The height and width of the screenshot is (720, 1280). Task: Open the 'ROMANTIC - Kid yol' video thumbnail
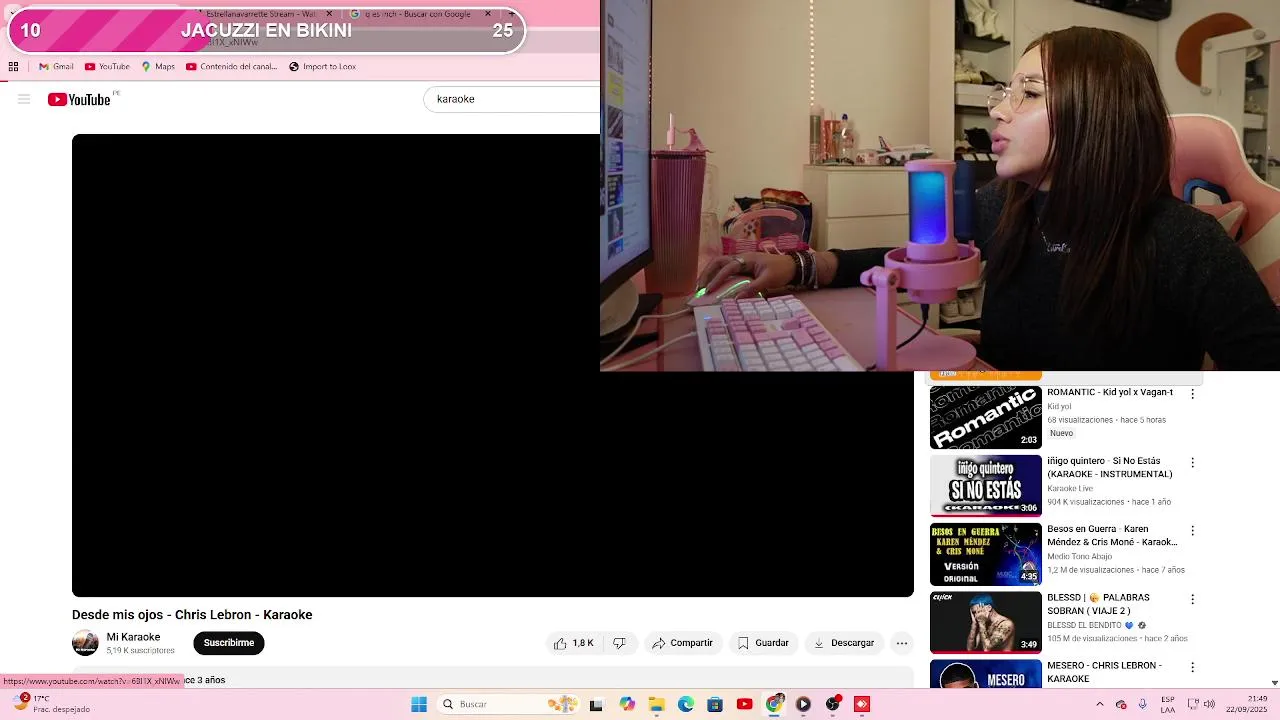(x=986, y=417)
